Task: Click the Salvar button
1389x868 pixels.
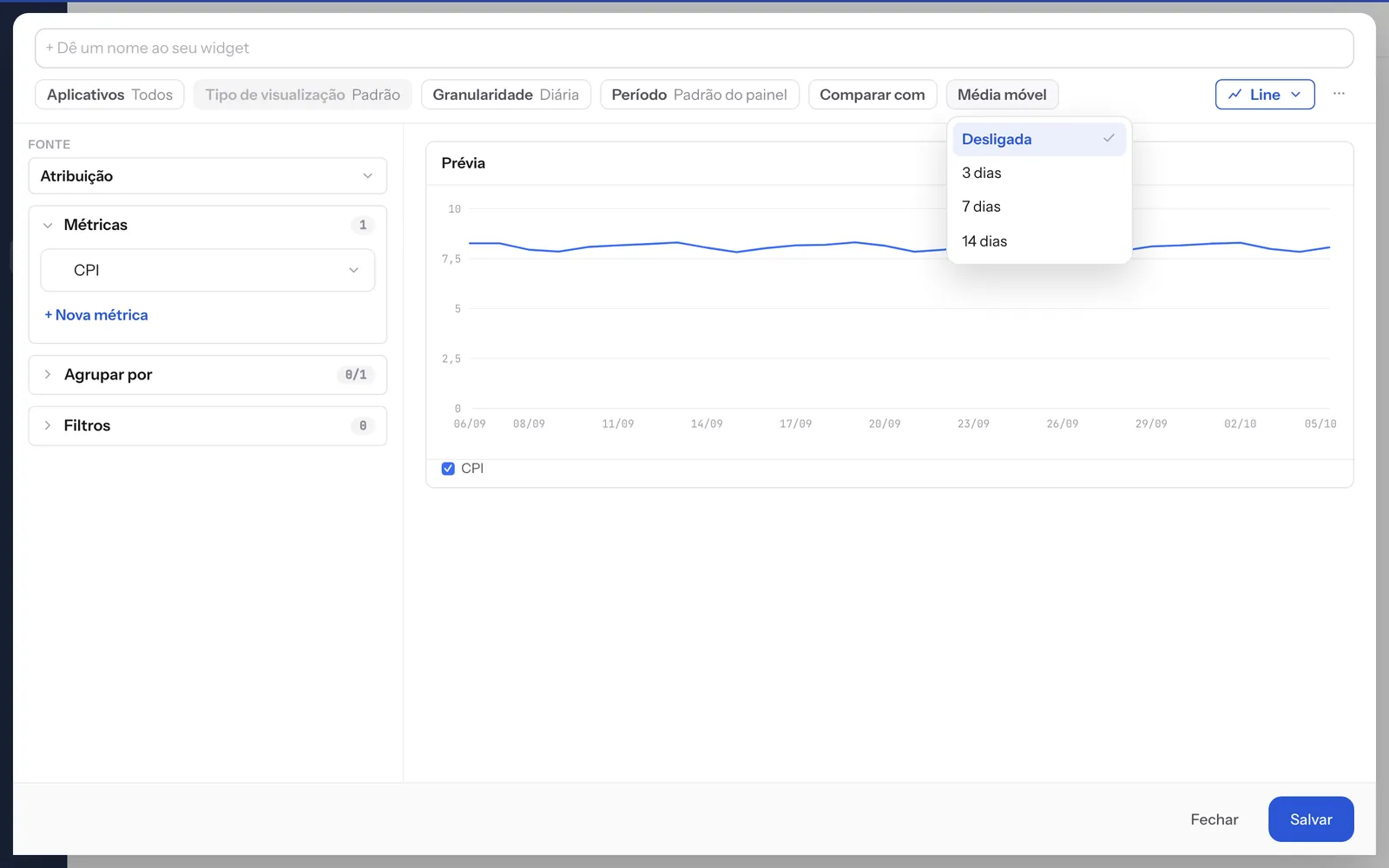Action: point(1311,819)
